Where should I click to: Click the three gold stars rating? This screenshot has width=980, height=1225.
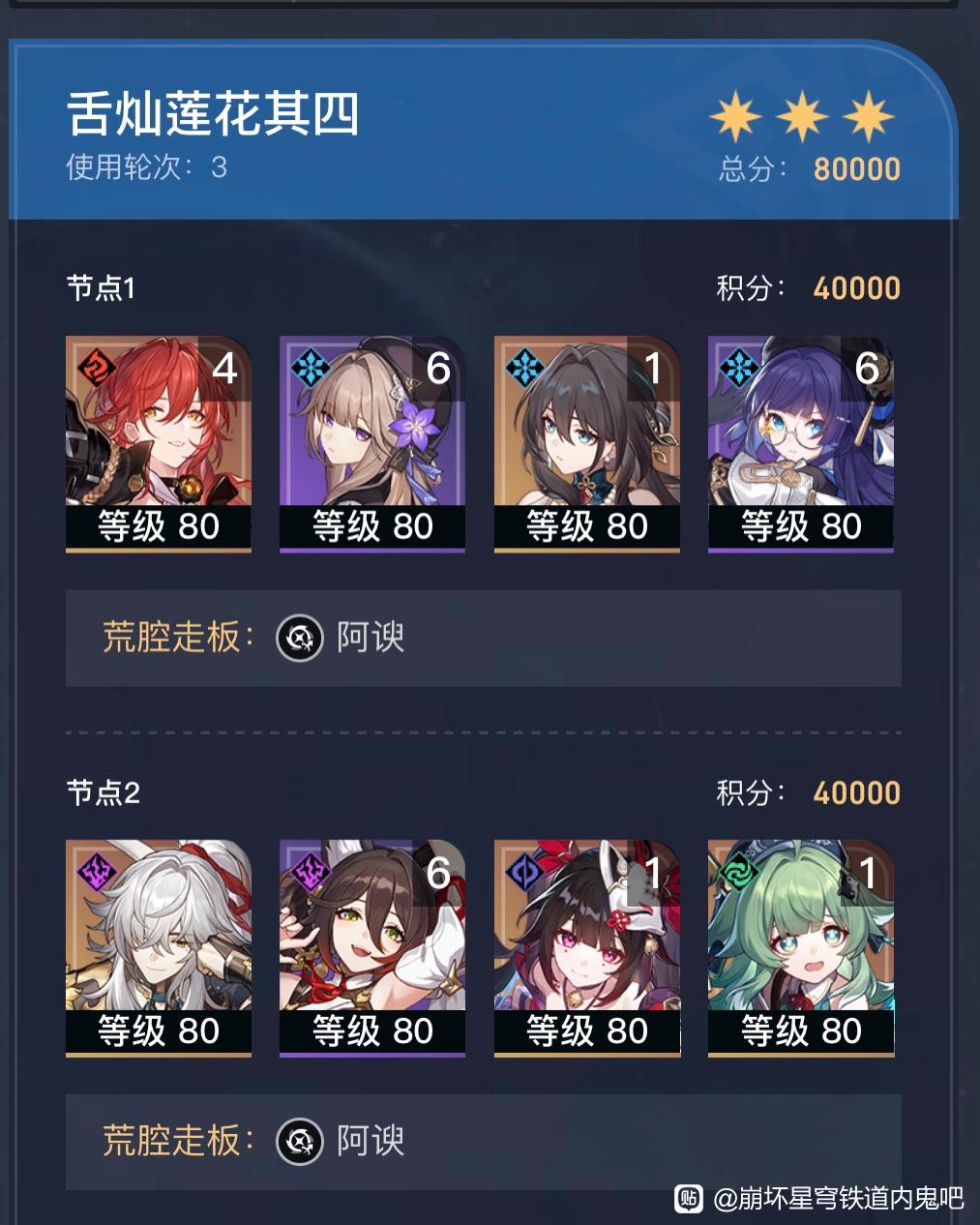click(x=802, y=116)
